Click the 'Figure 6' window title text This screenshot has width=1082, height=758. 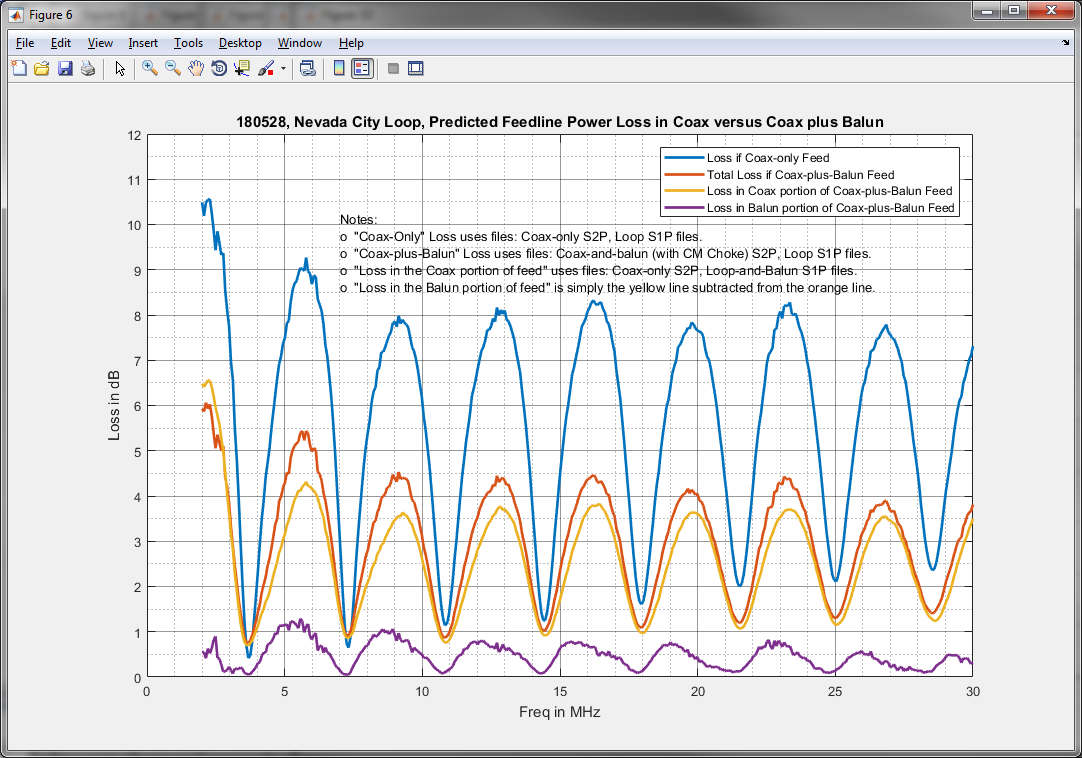(x=50, y=14)
